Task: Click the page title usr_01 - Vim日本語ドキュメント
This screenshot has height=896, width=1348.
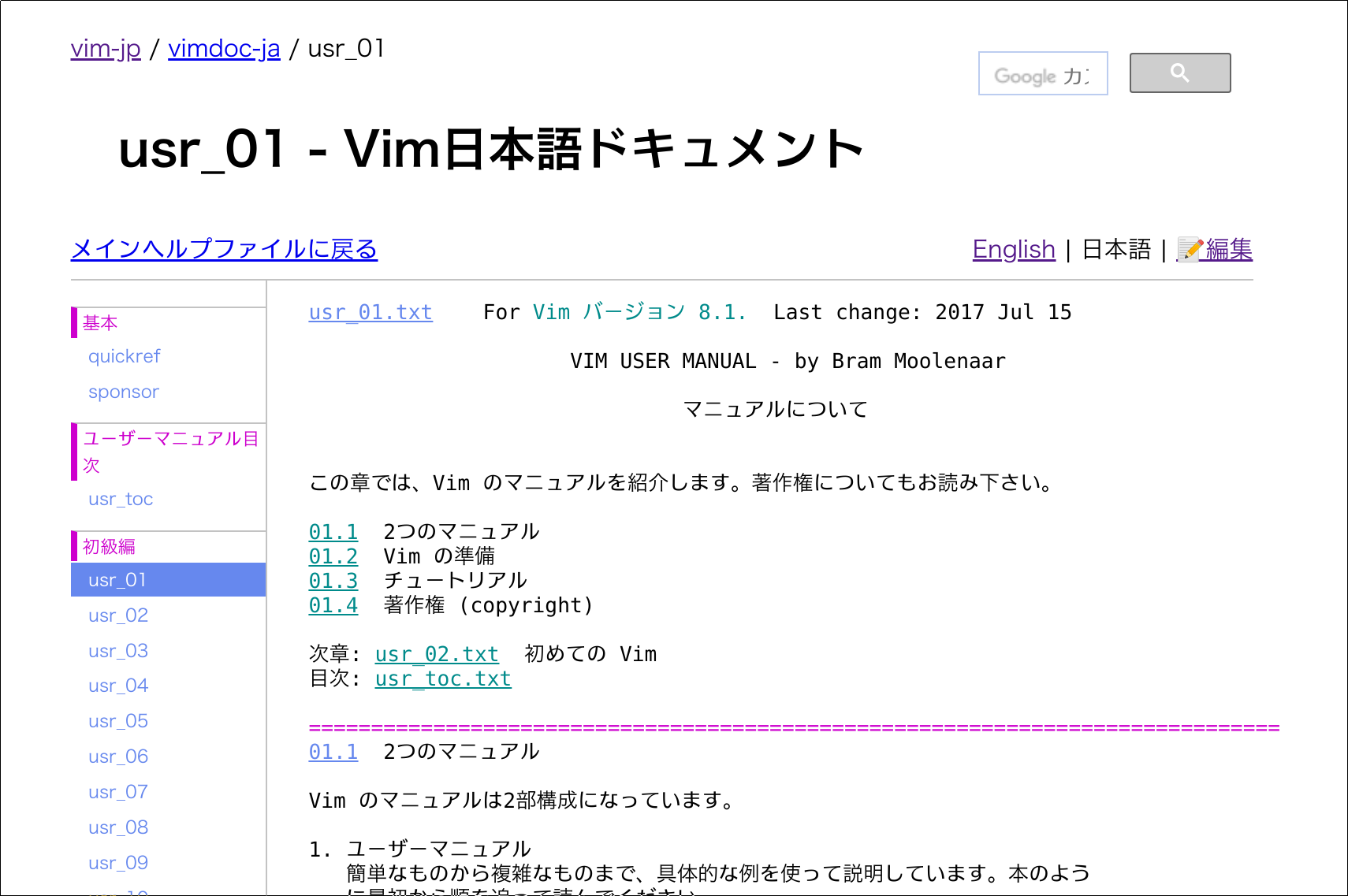Action: [491, 149]
